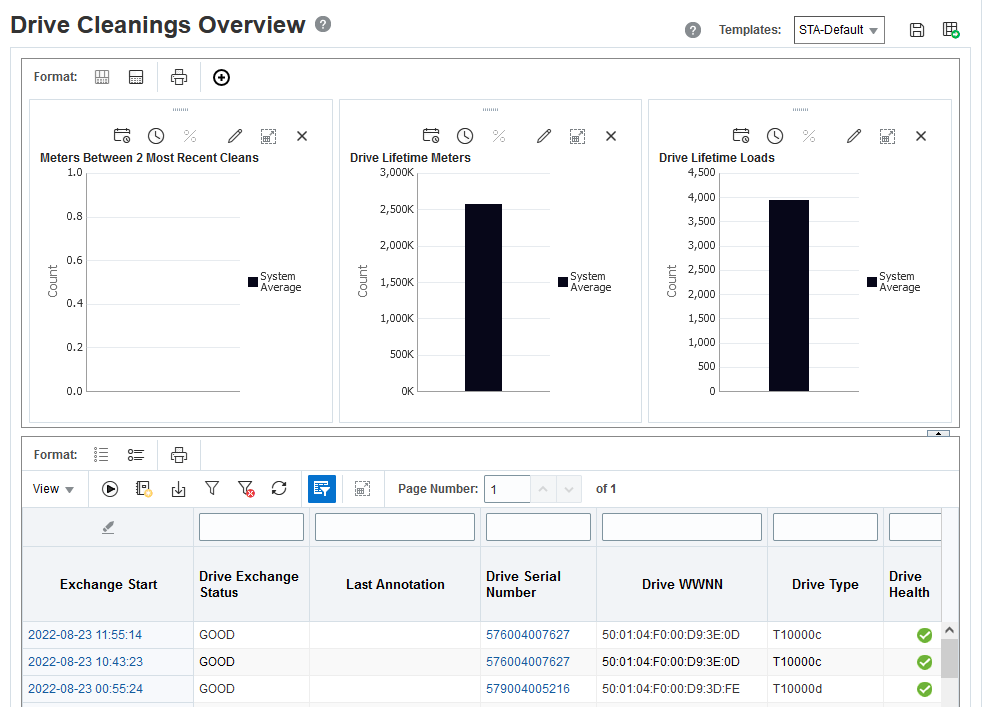Click the play icon in table toolbar
The width and height of the screenshot is (982, 707).
pyautogui.click(x=110, y=489)
